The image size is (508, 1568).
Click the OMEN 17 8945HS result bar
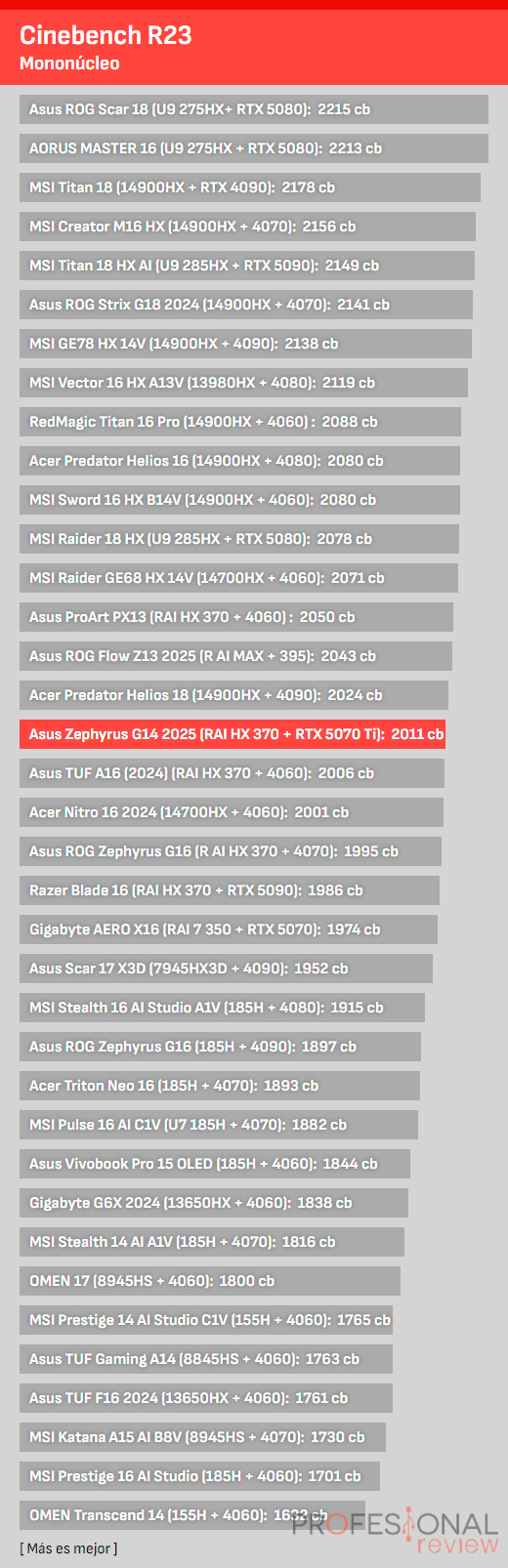coord(210,1281)
